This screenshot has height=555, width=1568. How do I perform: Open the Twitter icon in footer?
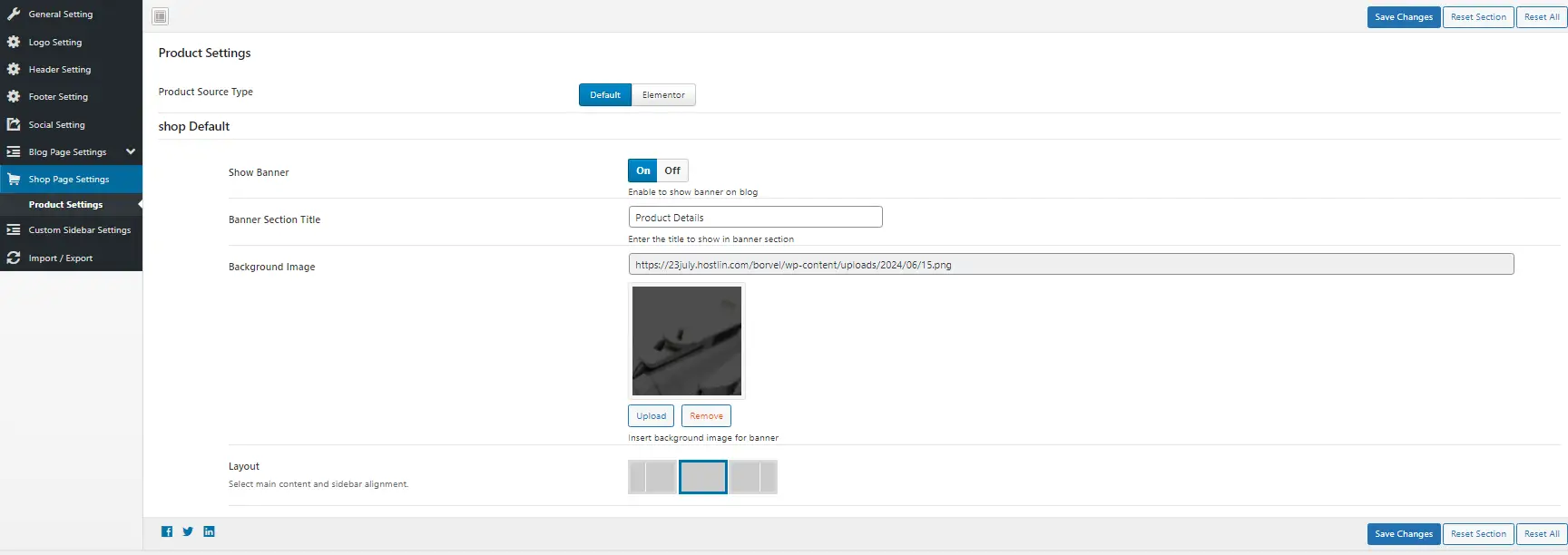coord(188,532)
